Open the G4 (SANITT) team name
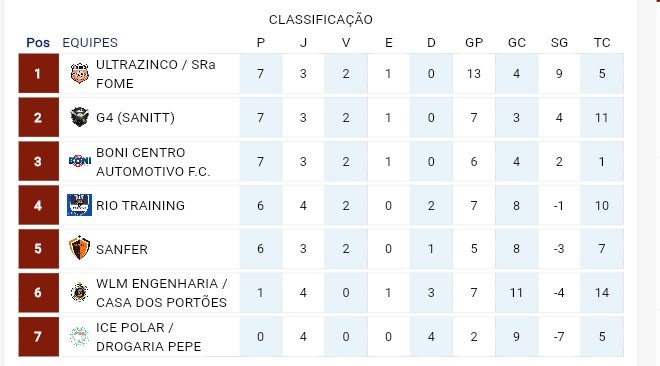Viewport: 660px width, 366px height. point(135,117)
